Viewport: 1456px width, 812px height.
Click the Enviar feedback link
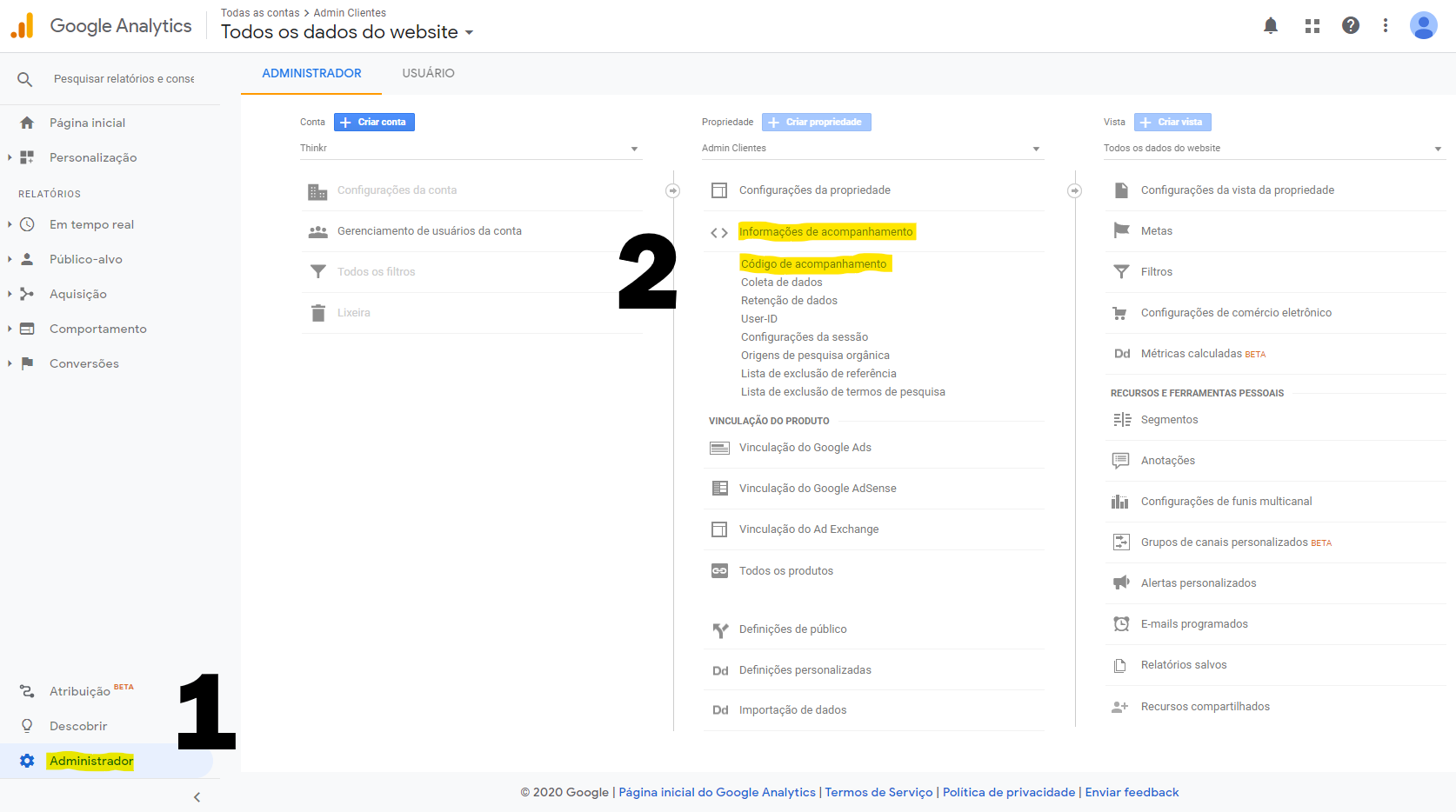point(1132,792)
